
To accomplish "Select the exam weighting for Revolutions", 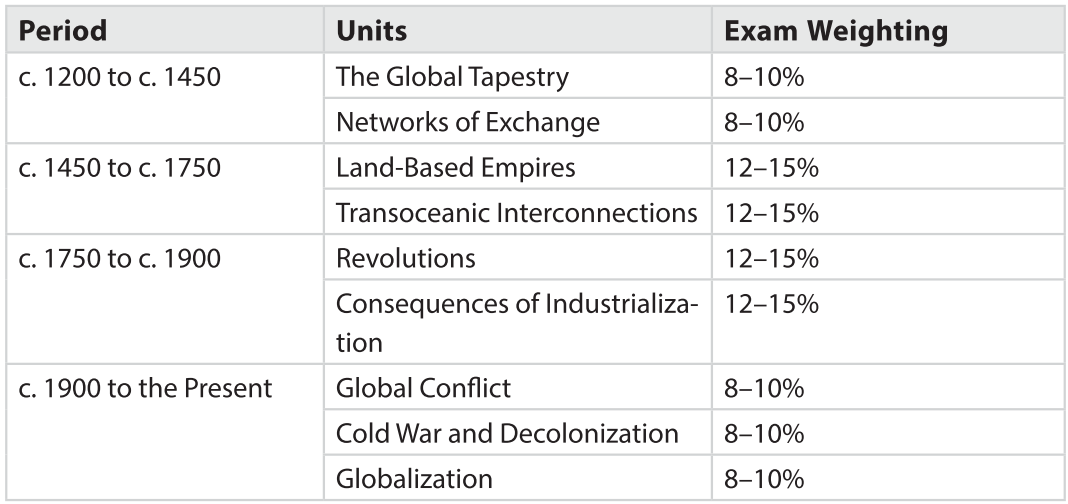I will (771, 260).
